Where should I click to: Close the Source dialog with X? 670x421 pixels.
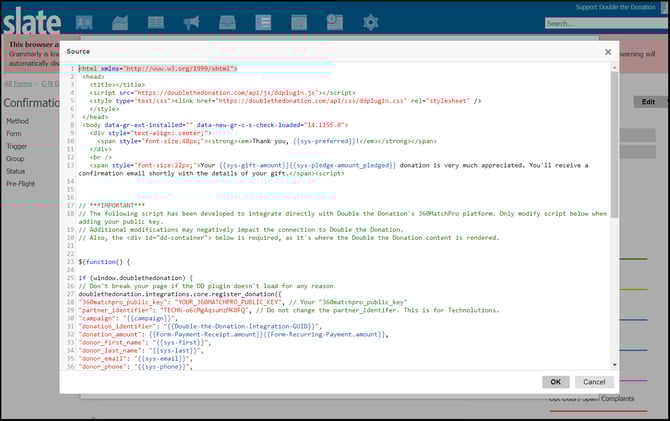tap(608, 51)
